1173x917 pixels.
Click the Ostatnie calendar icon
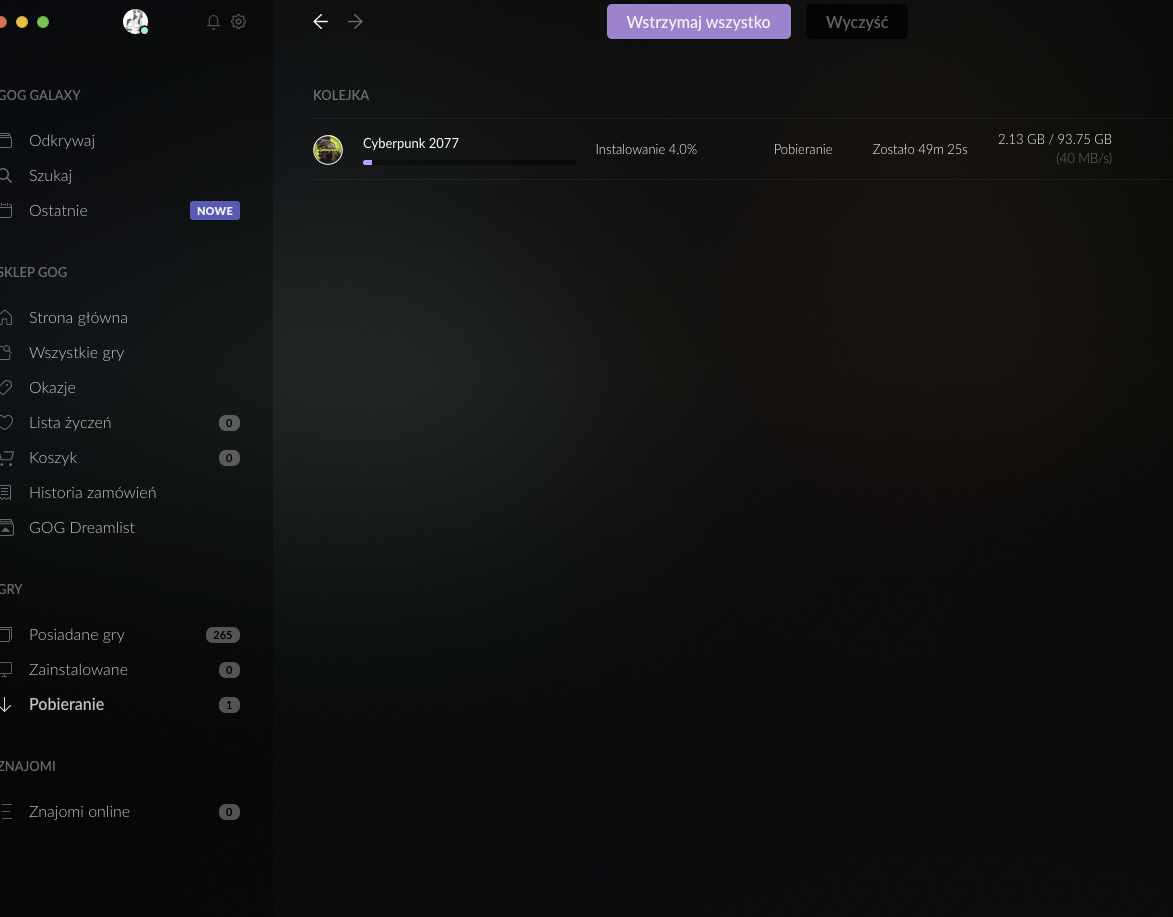[5, 211]
